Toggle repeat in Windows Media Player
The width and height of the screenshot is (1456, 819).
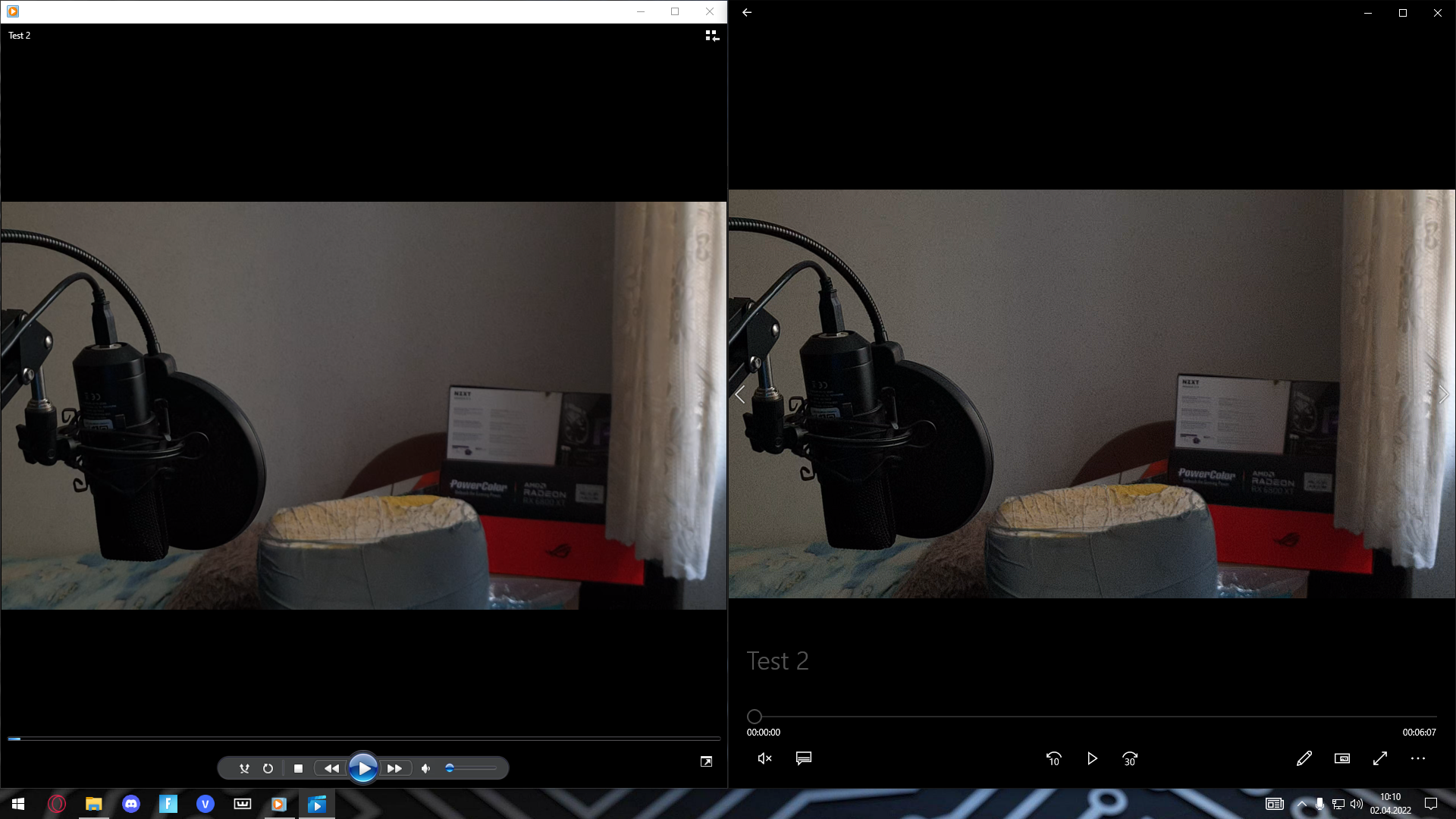tap(268, 768)
